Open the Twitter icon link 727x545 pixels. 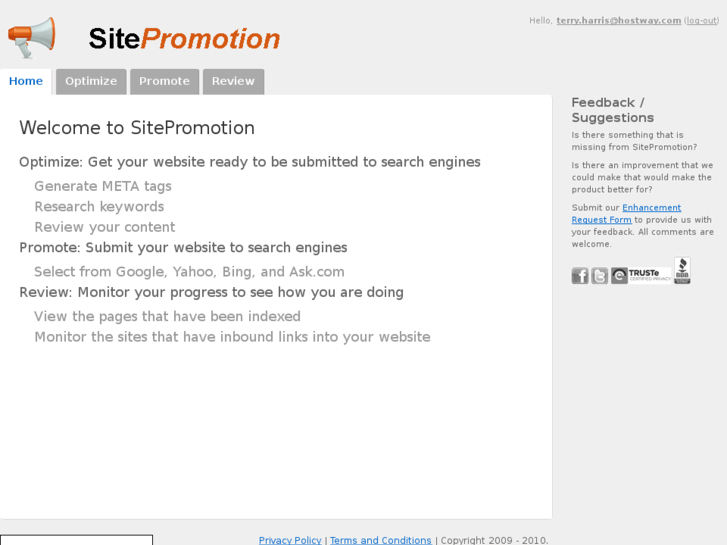[x=599, y=276]
